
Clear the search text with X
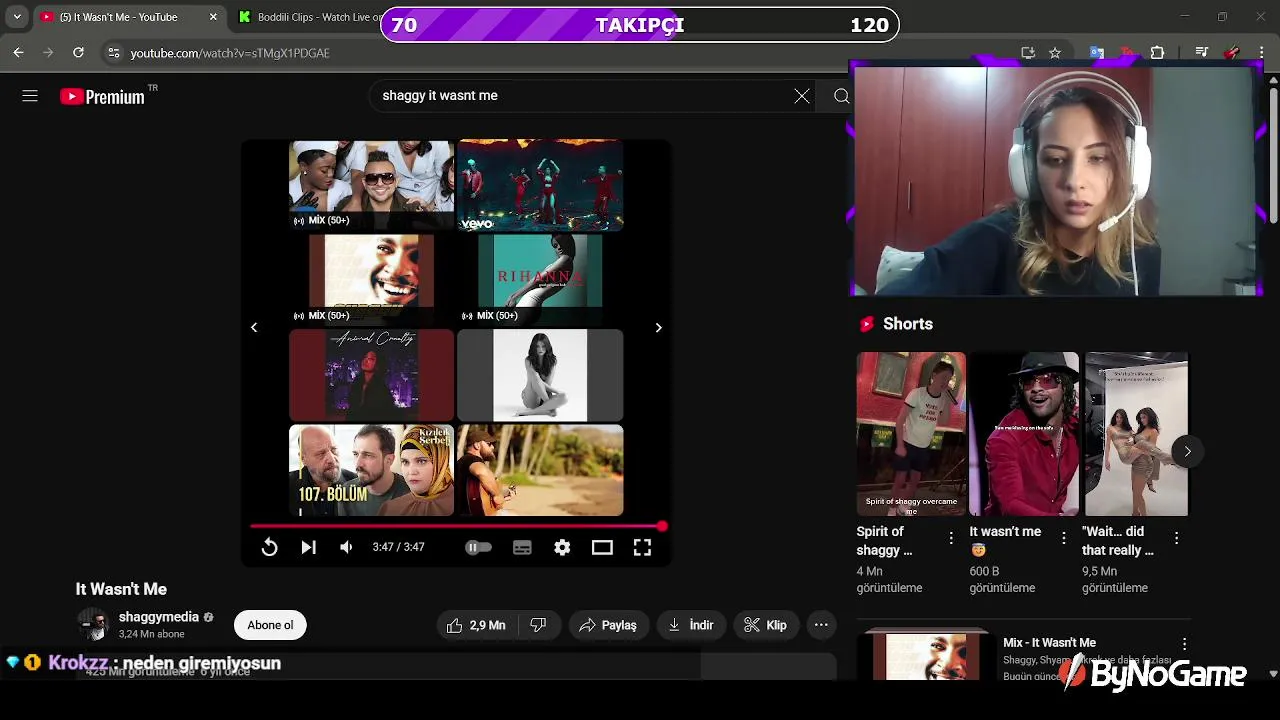(802, 96)
